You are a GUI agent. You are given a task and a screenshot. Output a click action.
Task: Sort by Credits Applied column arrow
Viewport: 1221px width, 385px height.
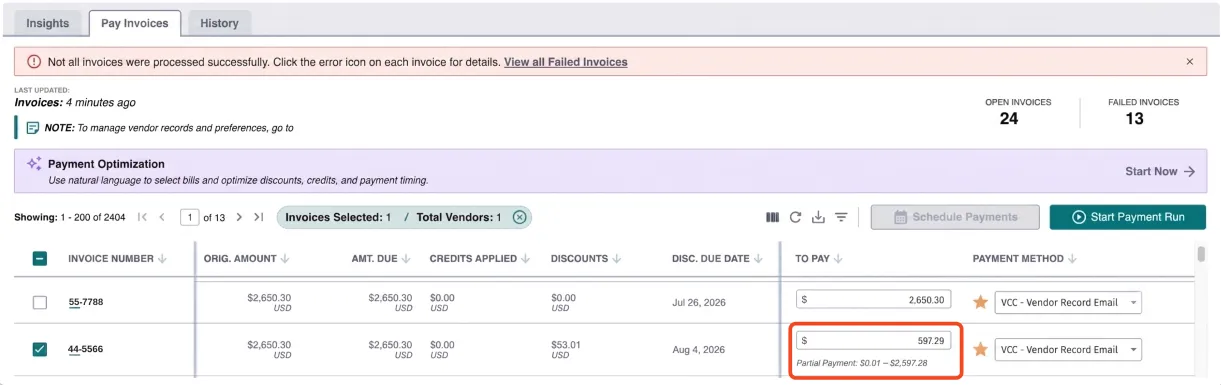click(x=525, y=259)
